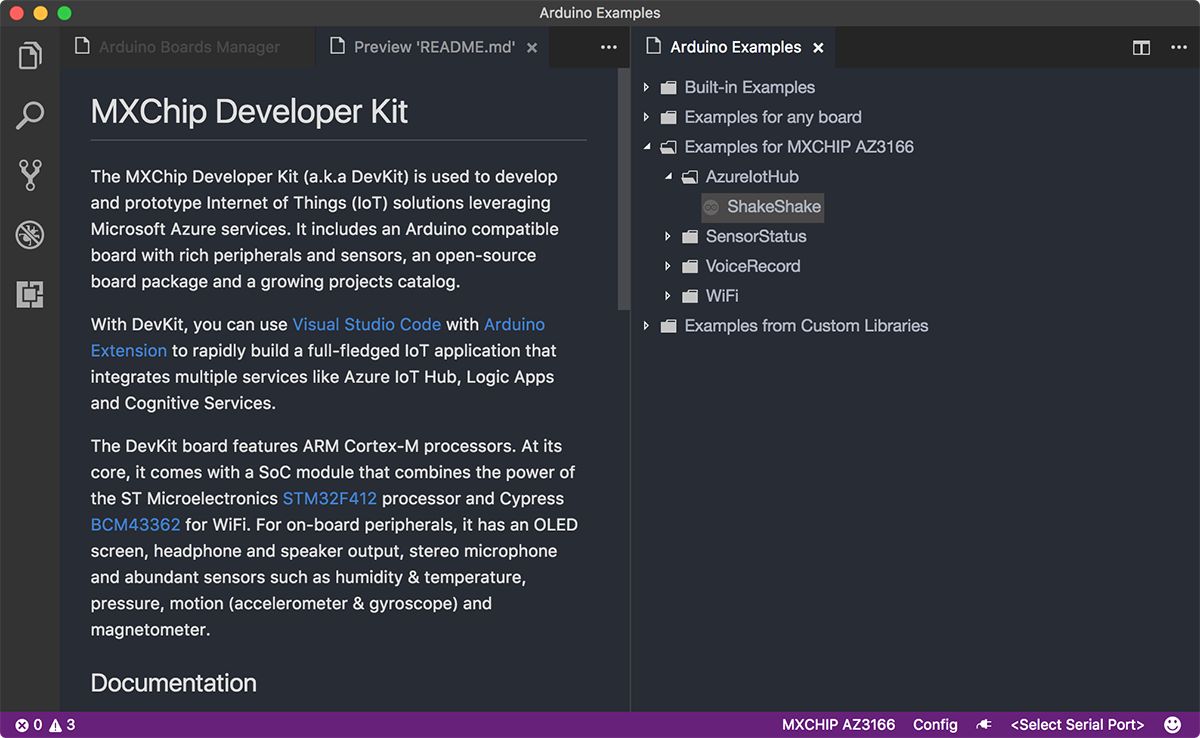Split the editor using the split icon

click(x=1141, y=47)
